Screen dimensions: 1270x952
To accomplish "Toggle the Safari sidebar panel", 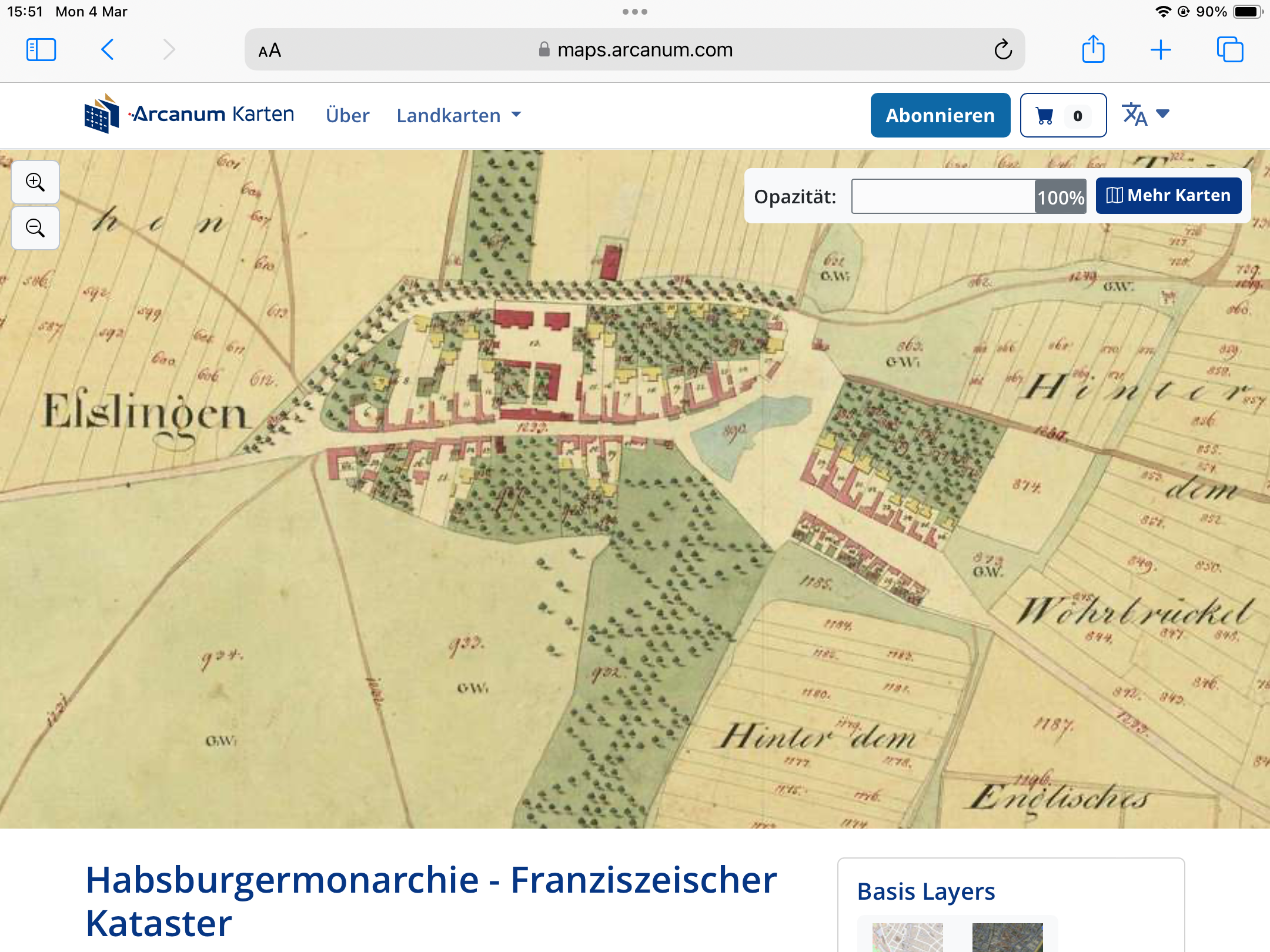I will click(x=41, y=50).
